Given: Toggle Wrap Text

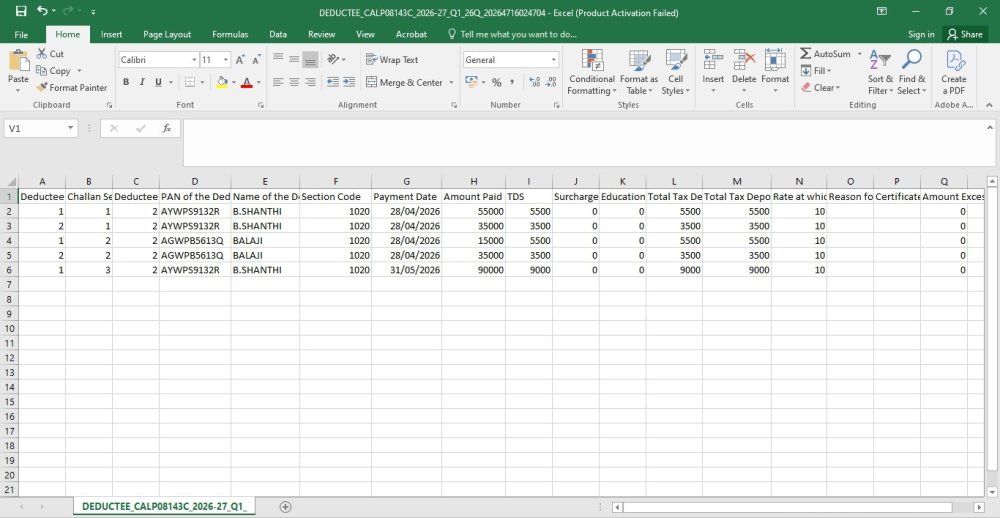Looking at the screenshot, I should (x=392, y=59).
